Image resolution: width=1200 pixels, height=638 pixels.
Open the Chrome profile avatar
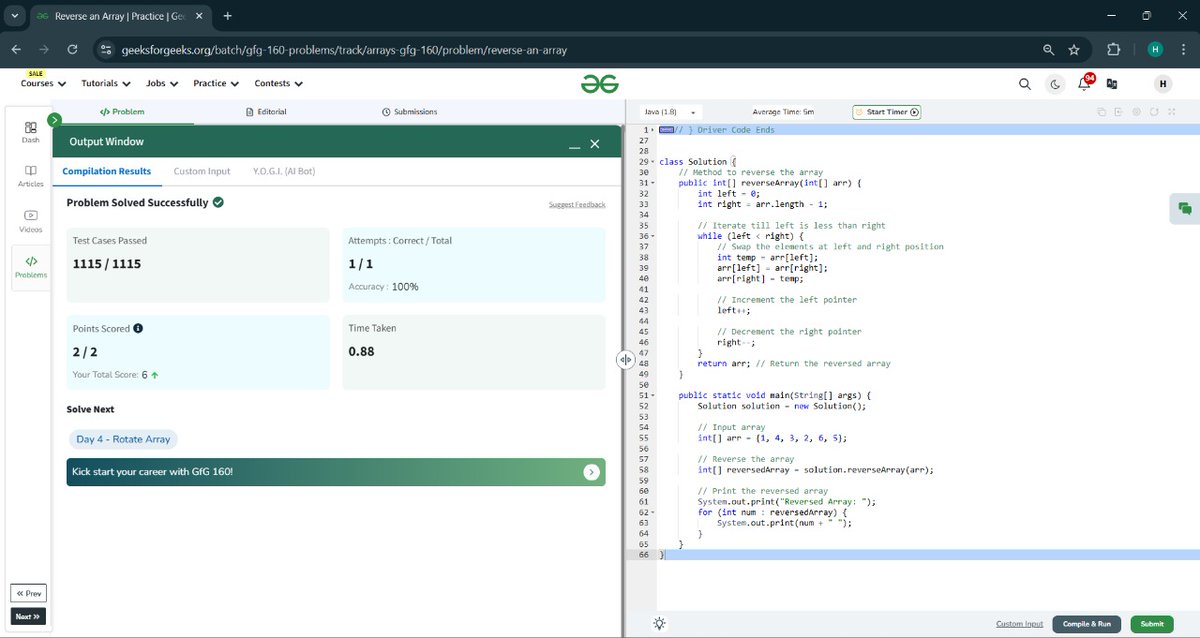click(1155, 49)
